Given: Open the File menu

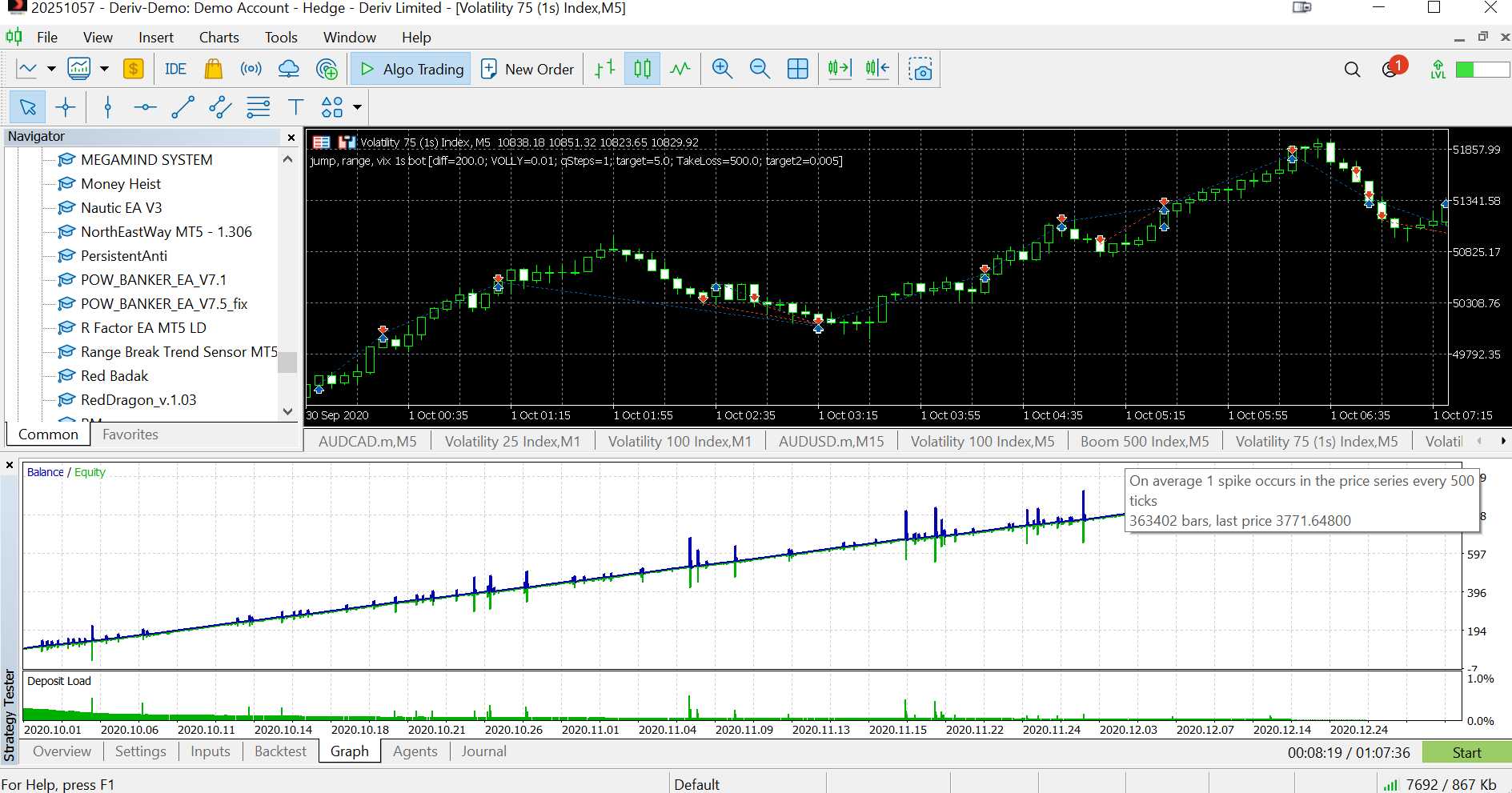Looking at the screenshot, I should click(x=47, y=37).
